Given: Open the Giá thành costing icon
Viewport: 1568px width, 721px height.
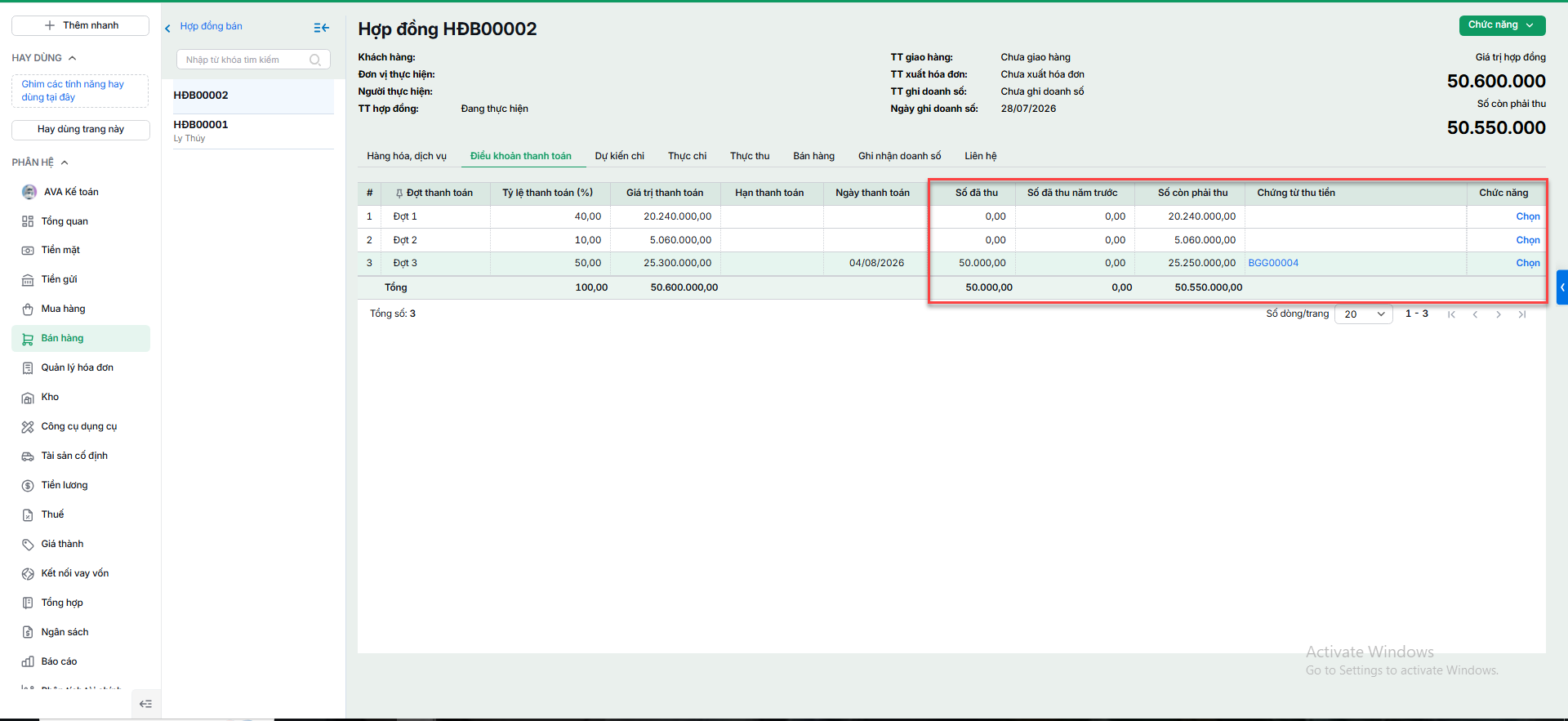Looking at the screenshot, I should [x=28, y=545].
